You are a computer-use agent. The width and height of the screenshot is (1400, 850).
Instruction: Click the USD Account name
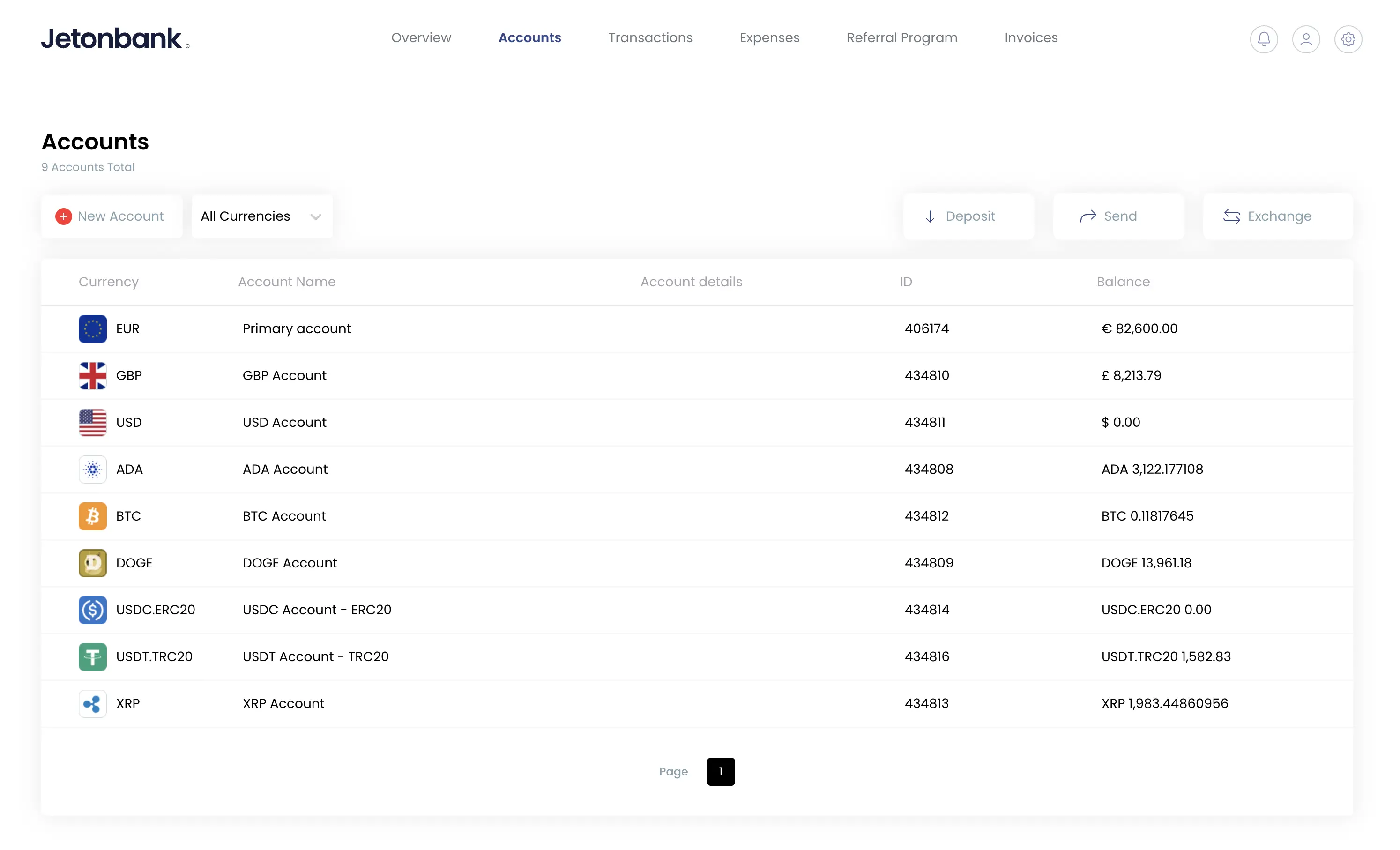tap(284, 423)
